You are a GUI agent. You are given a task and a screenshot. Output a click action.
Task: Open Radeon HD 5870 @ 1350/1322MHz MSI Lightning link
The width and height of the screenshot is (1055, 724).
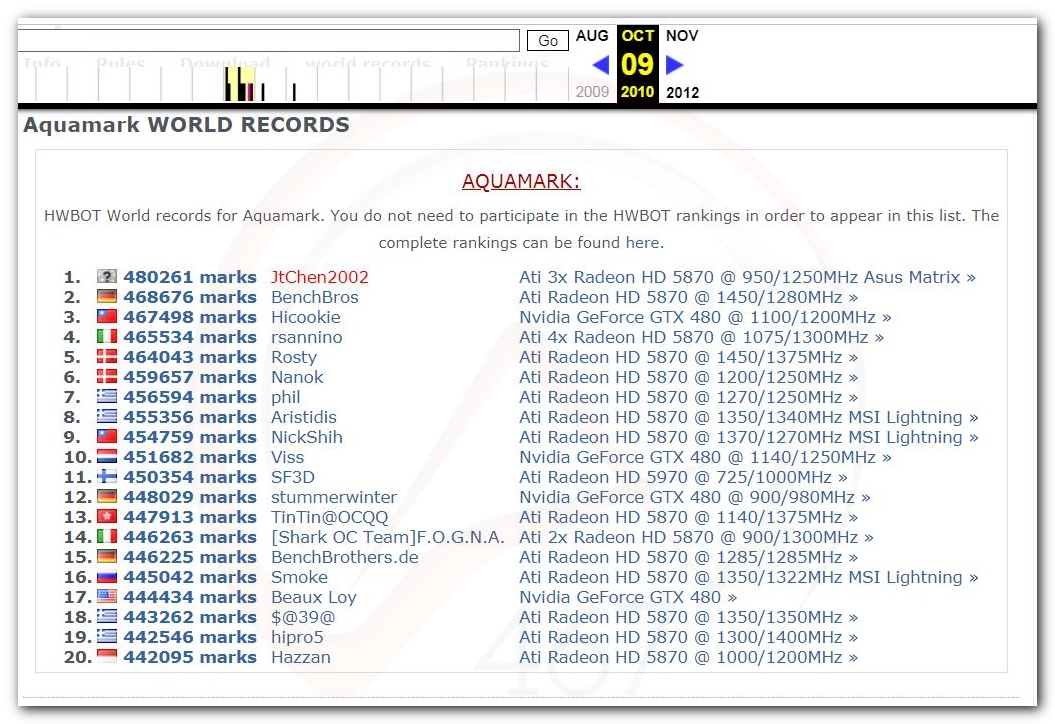tap(749, 577)
